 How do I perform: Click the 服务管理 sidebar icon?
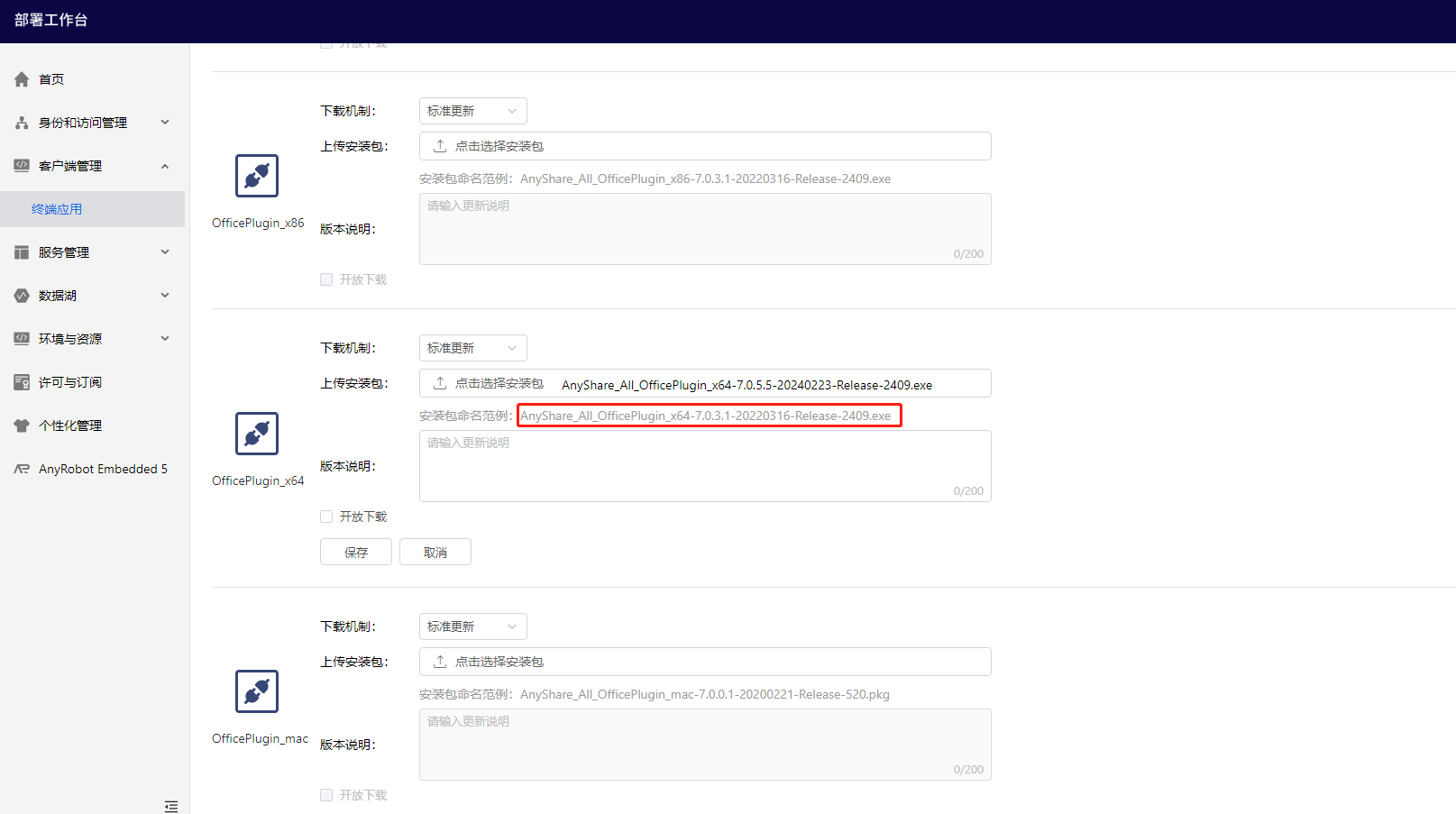(22, 252)
